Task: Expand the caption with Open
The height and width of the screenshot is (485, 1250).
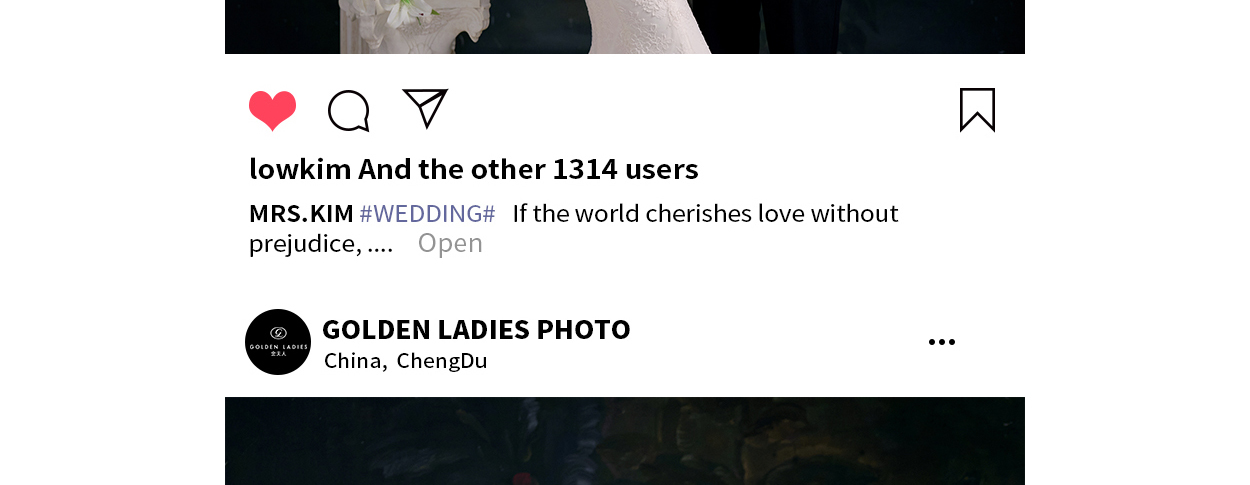Action: (x=450, y=243)
